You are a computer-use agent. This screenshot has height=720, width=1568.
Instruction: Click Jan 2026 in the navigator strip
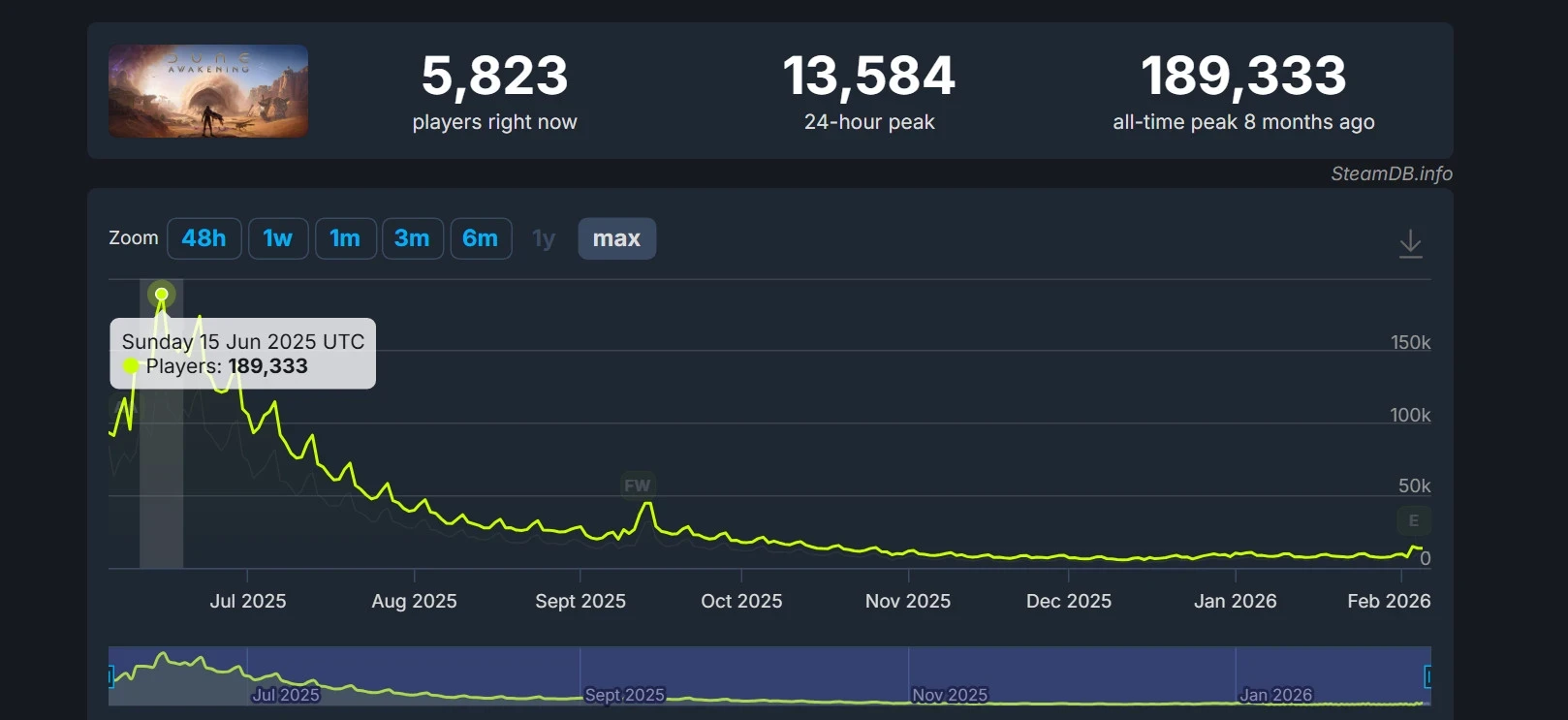(1275, 695)
